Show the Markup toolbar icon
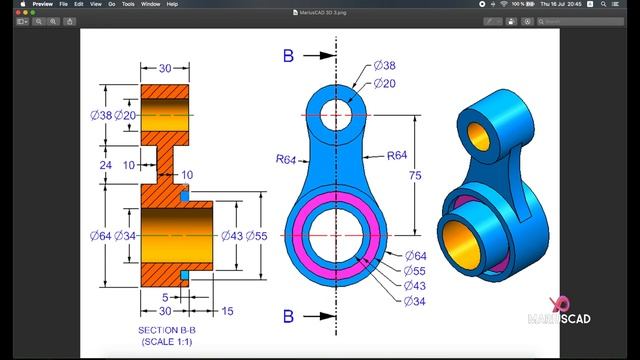 coord(527,21)
